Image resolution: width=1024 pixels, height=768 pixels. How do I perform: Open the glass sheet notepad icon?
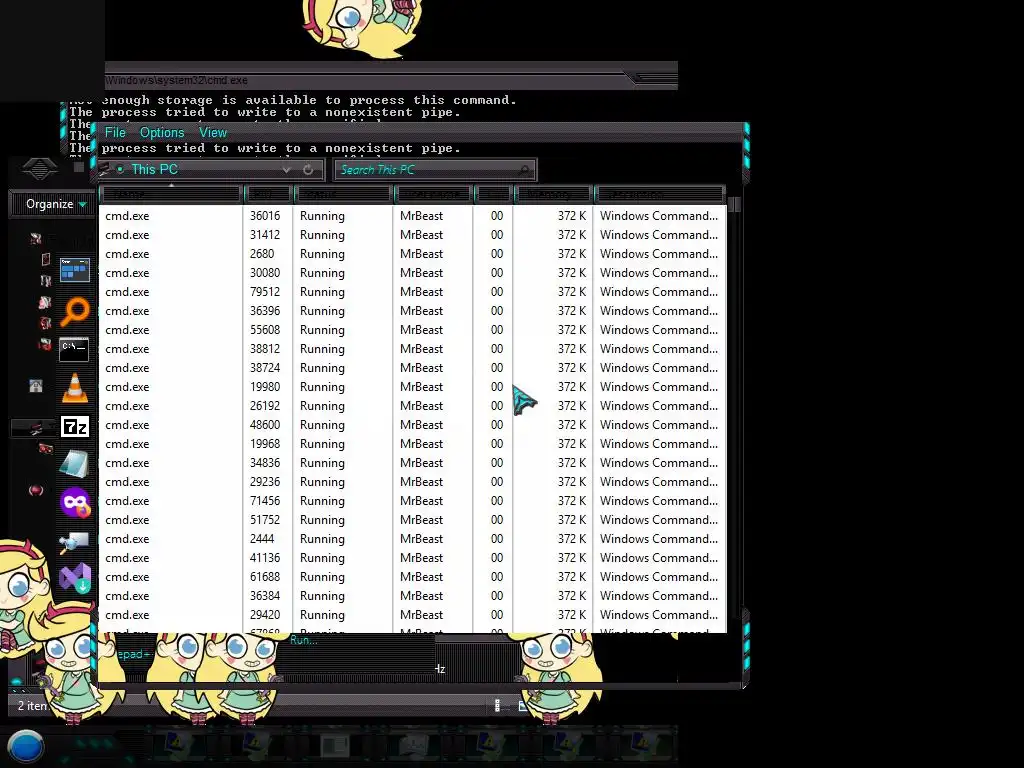pos(74,464)
